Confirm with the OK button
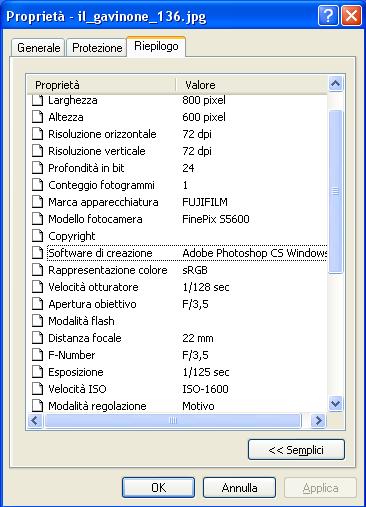Screen dimensions: 366x507 coord(158,488)
